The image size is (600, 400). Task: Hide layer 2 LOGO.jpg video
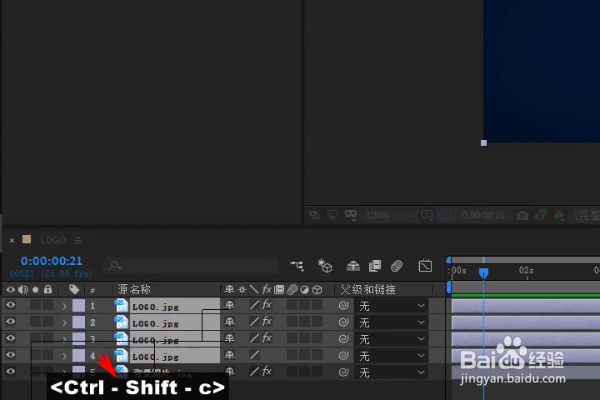[10, 322]
